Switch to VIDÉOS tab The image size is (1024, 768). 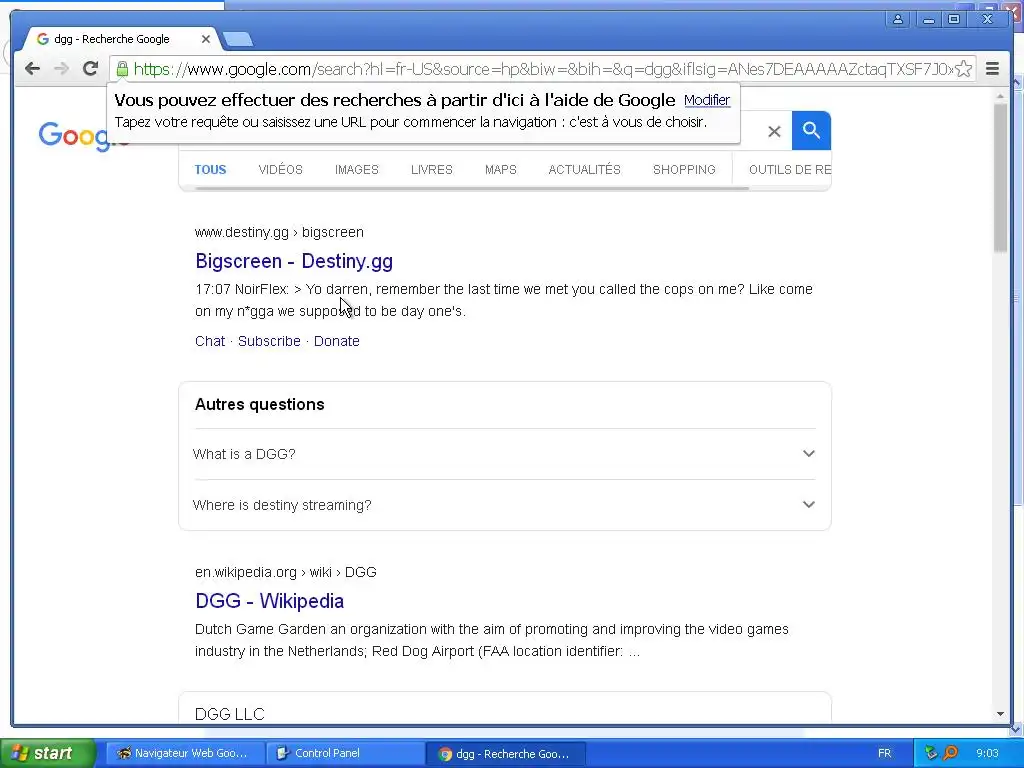point(280,170)
